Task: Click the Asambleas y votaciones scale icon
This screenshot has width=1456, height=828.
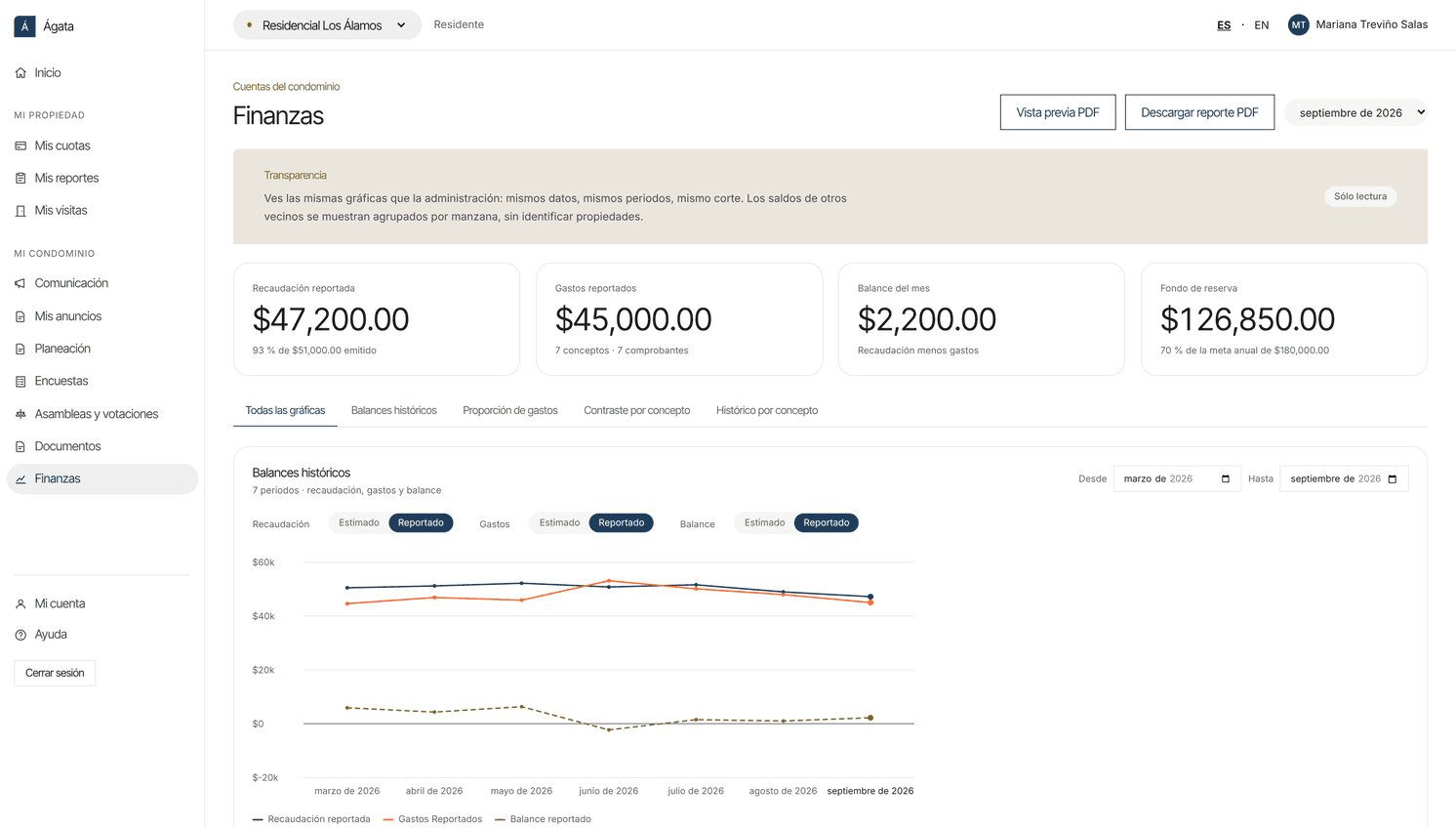Action: coord(20,414)
